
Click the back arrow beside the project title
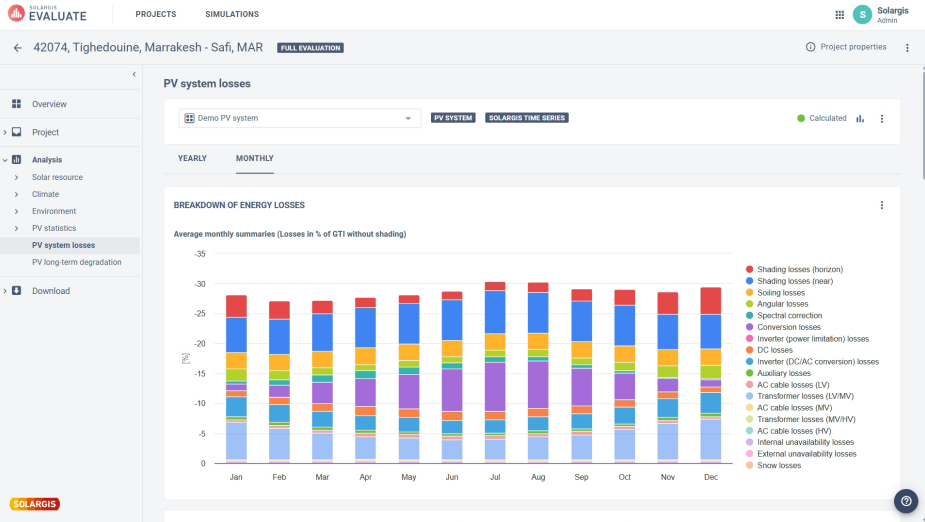click(18, 48)
